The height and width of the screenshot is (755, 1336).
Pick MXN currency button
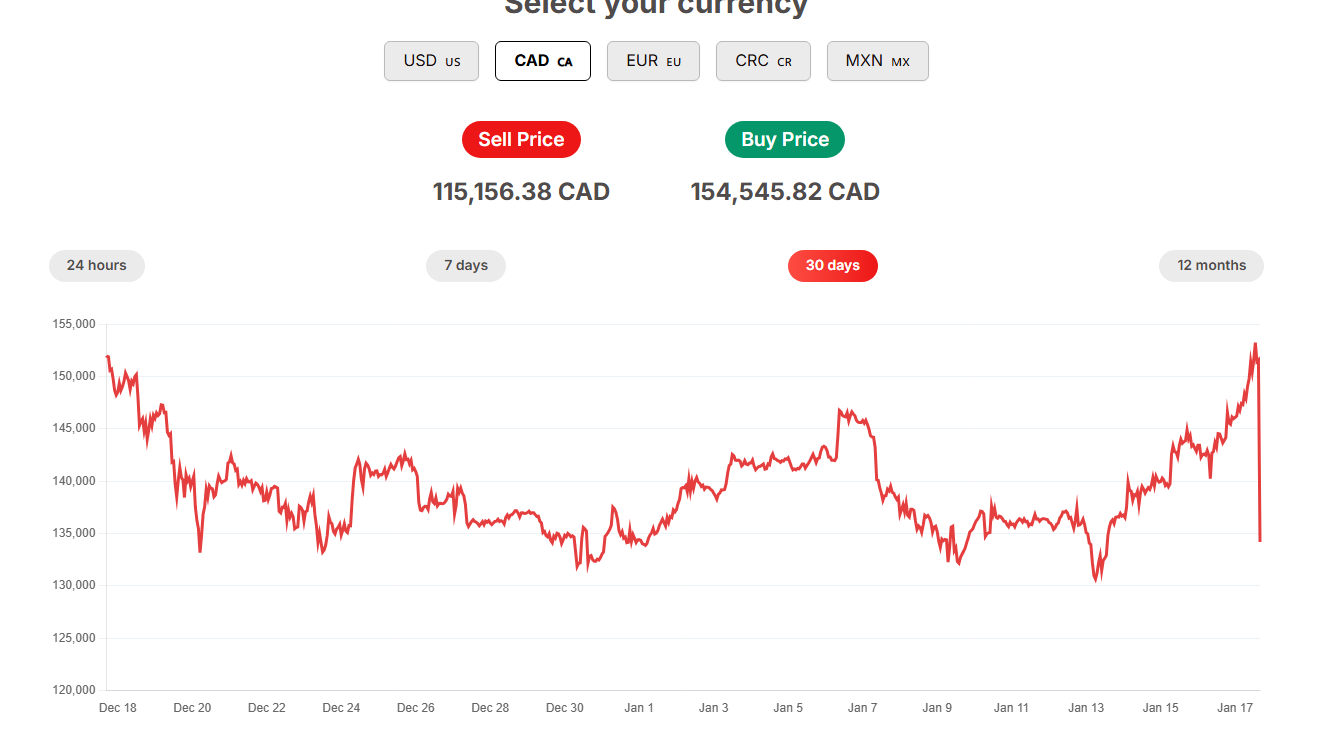click(878, 61)
